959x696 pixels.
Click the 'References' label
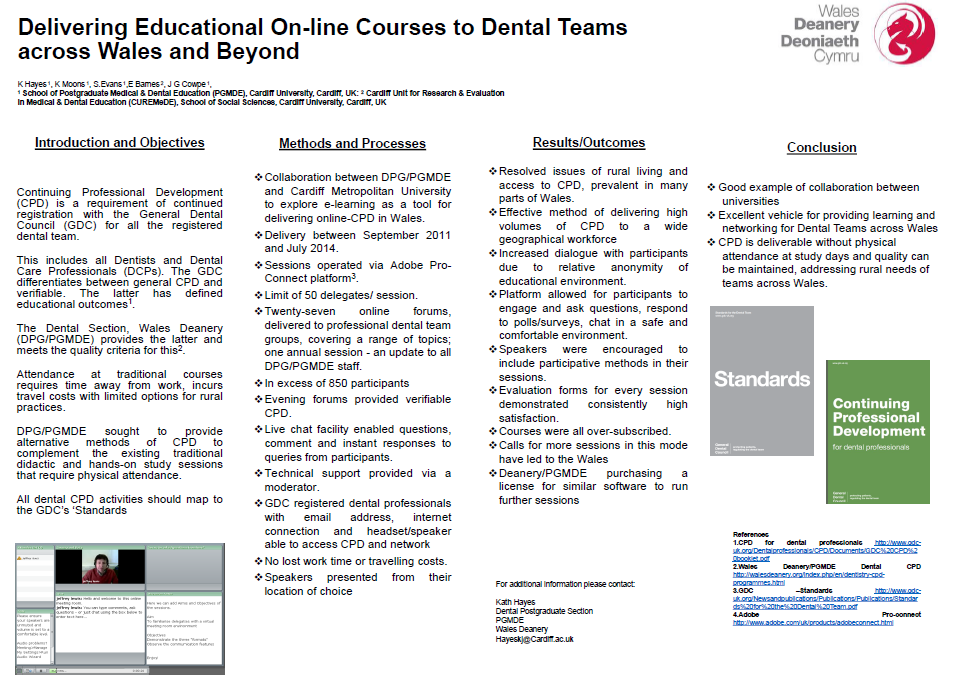(x=750, y=535)
